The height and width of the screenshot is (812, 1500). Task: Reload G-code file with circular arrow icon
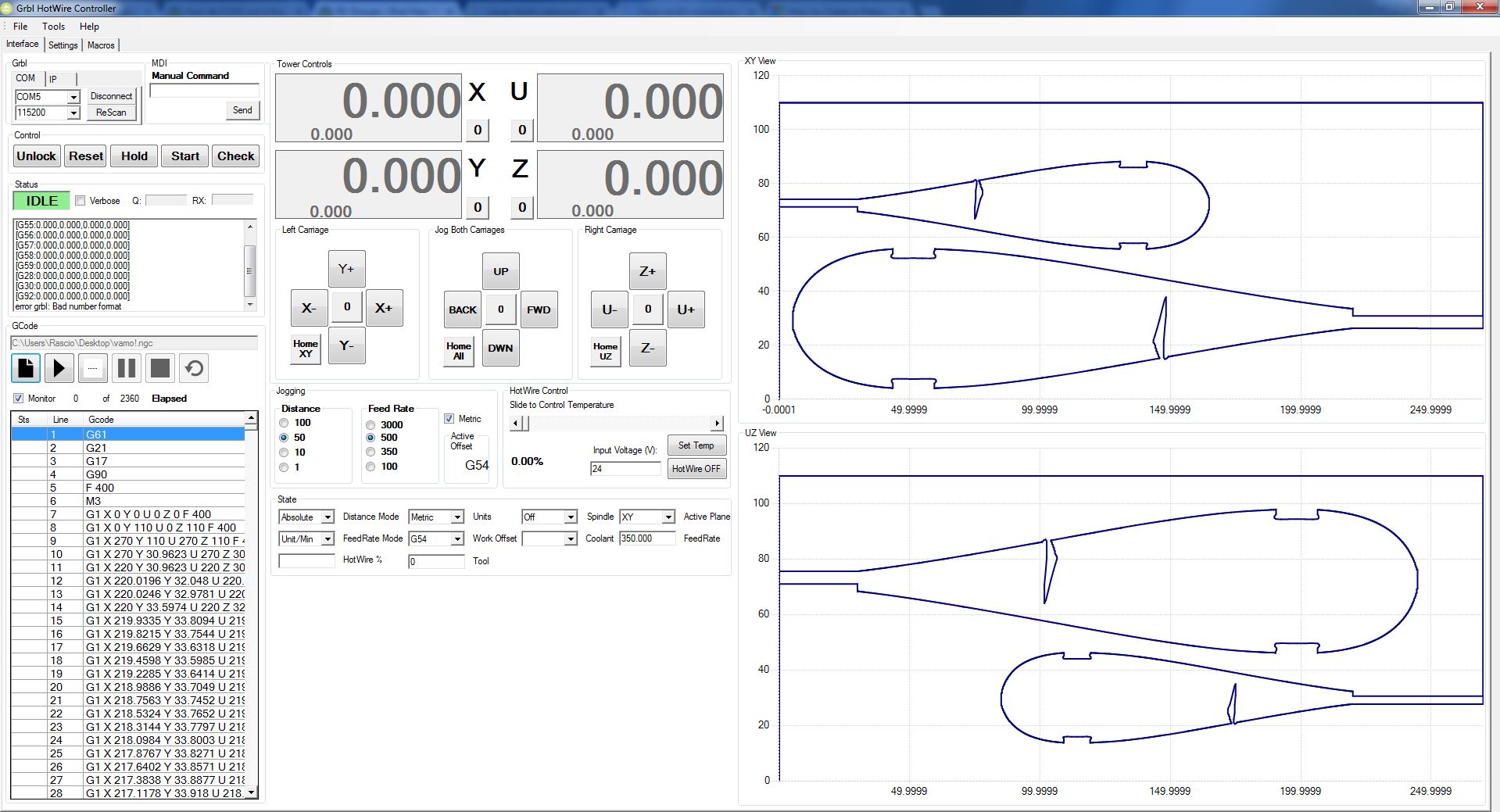tap(194, 368)
